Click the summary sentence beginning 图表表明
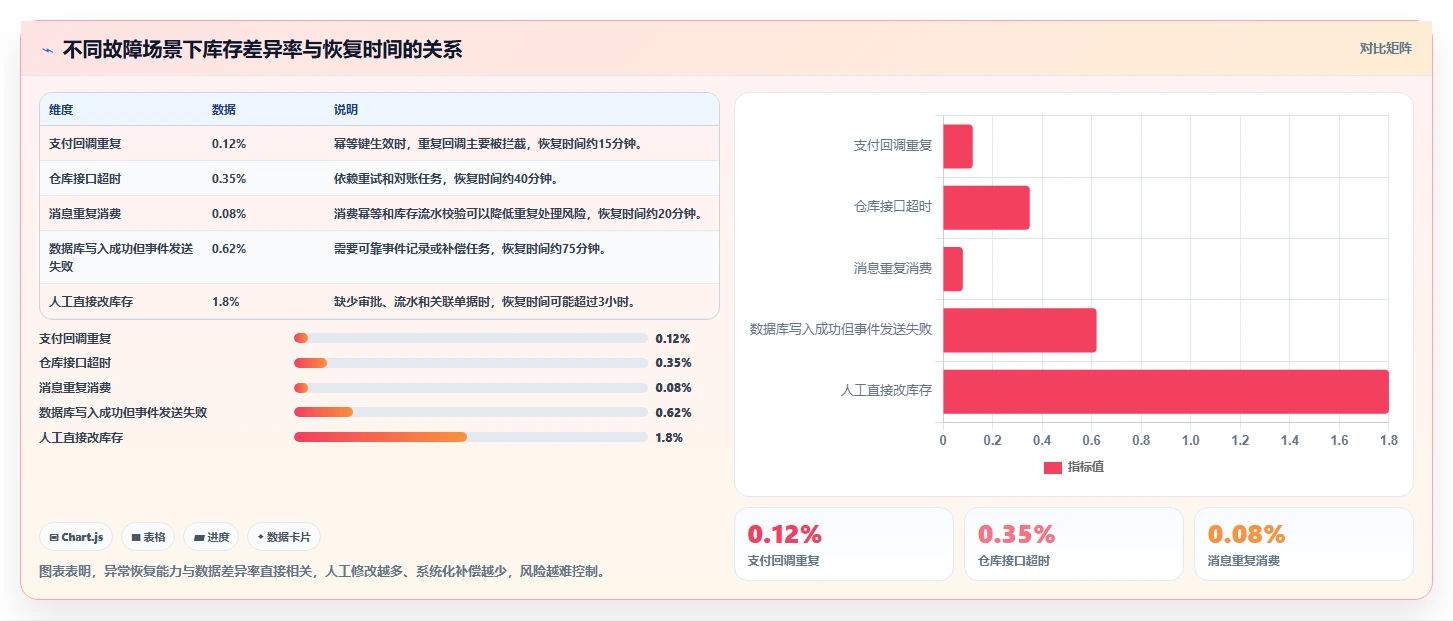The width and height of the screenshot is (1453, 621). click(x=322, y=572)
